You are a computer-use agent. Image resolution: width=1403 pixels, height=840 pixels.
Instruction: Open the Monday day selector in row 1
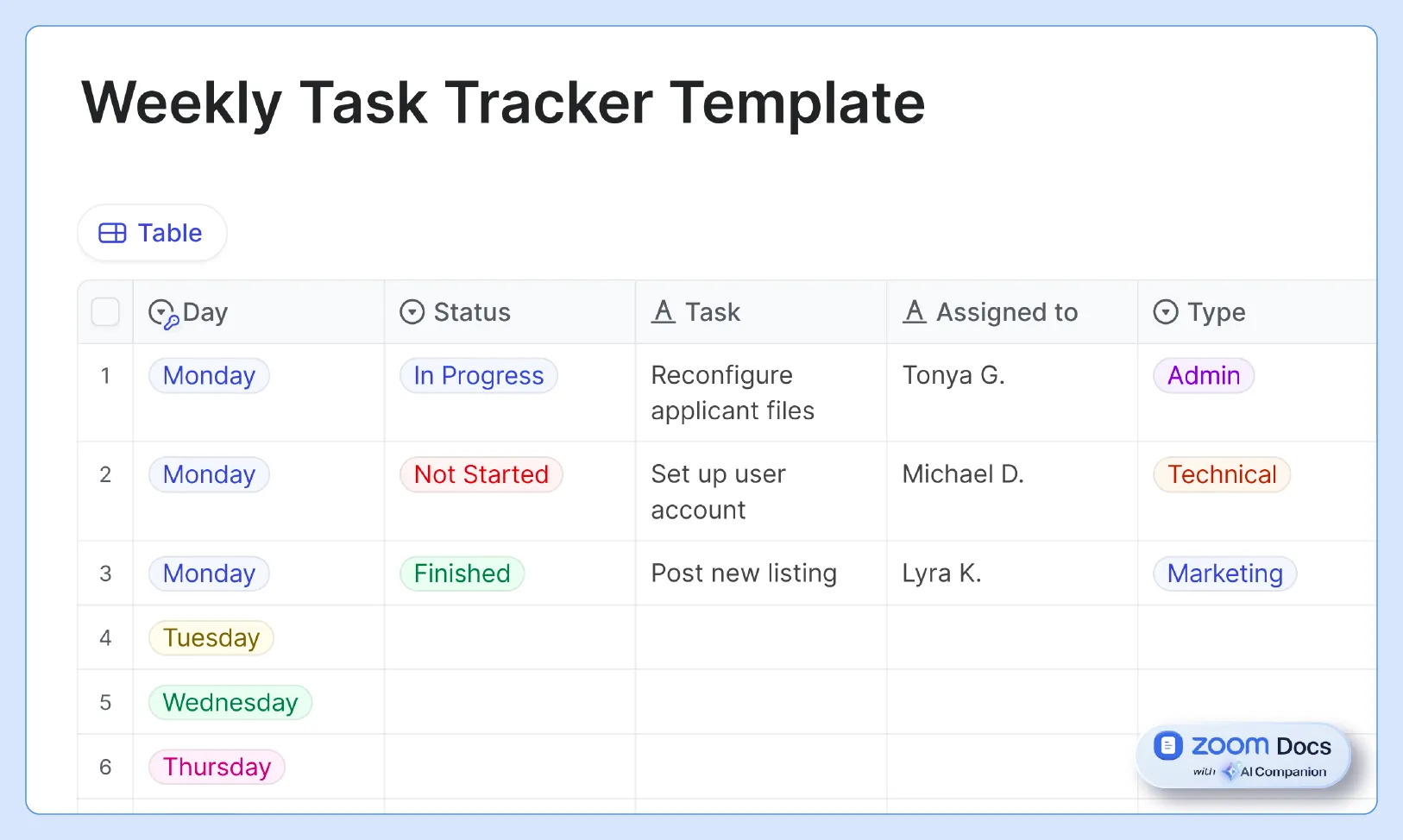pos(208,375)
